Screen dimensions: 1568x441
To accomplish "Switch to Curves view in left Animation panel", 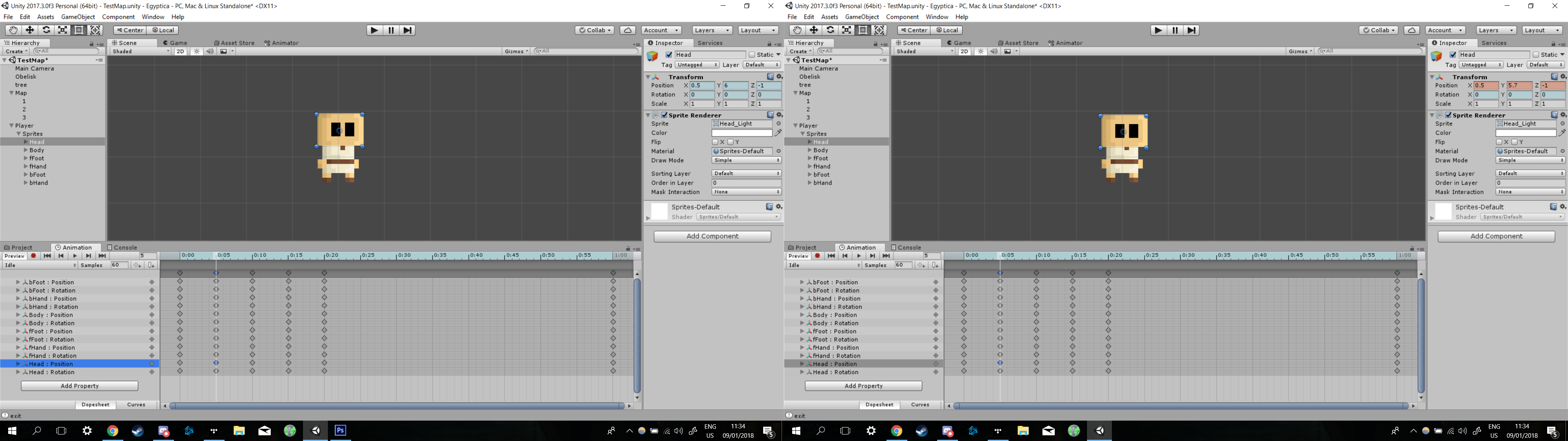I will [x=136, y=404].
